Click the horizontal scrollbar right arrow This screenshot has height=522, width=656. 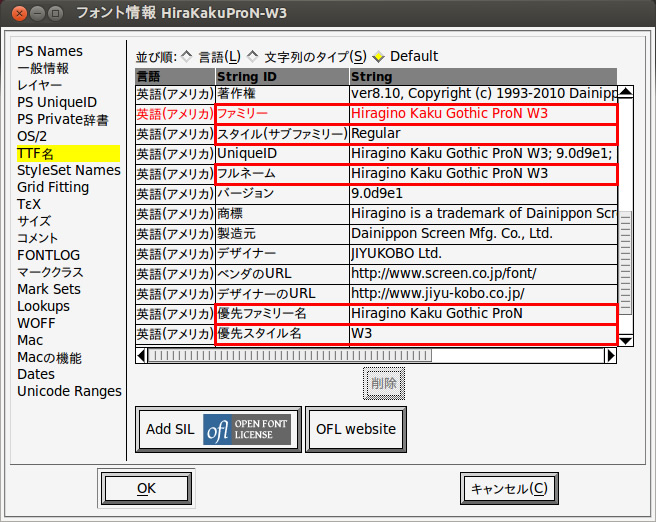pos(610,356)
